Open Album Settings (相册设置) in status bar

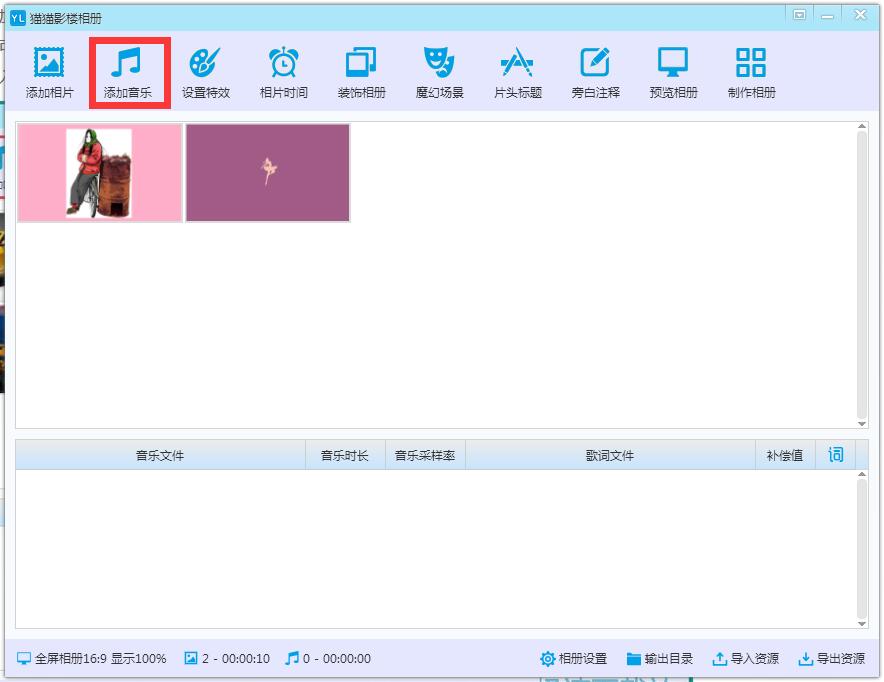[573, 659]
